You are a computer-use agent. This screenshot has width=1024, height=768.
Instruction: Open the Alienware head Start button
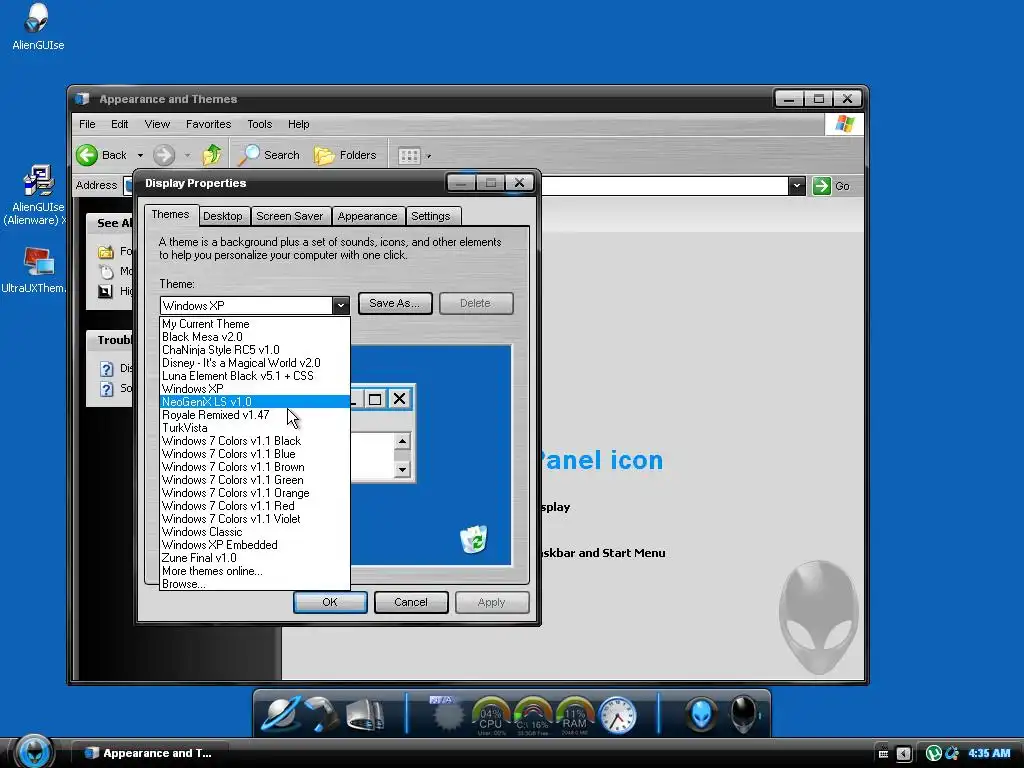click(34, 751)
